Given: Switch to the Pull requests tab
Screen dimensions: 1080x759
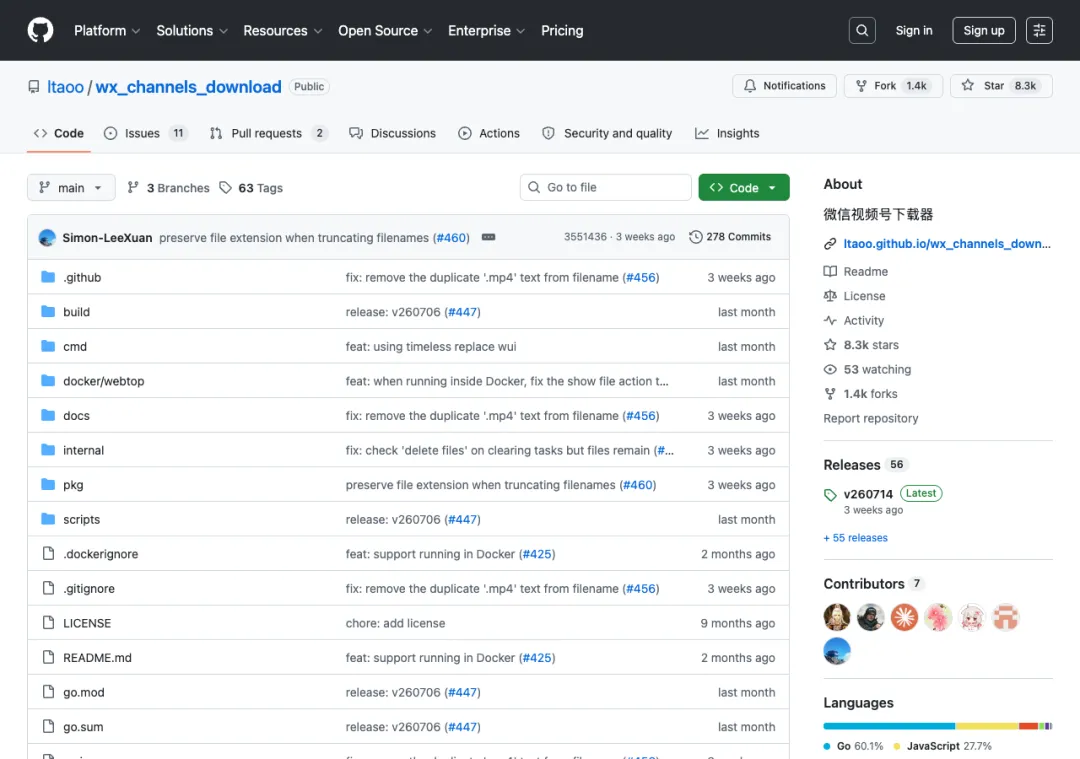Looking at the screenshot, I should tap(269, 133).
